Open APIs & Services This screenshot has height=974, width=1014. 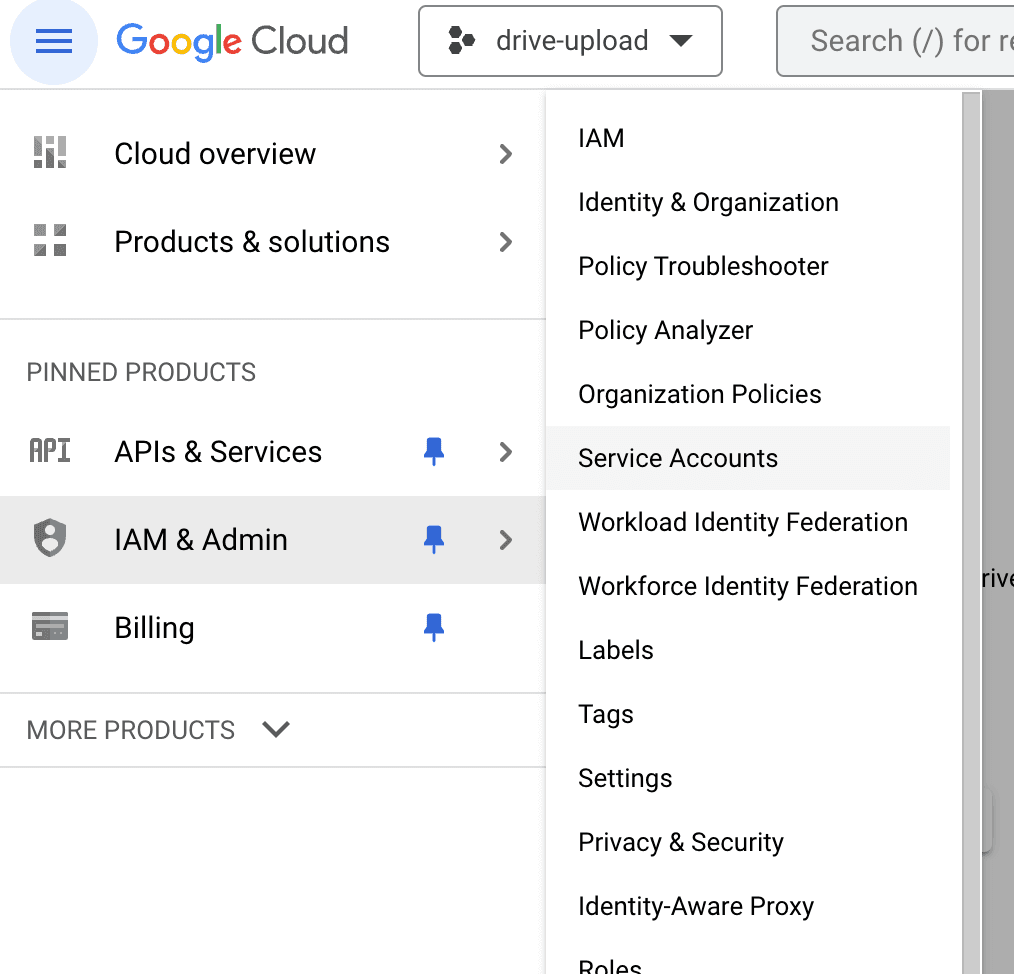pos(272,451)
